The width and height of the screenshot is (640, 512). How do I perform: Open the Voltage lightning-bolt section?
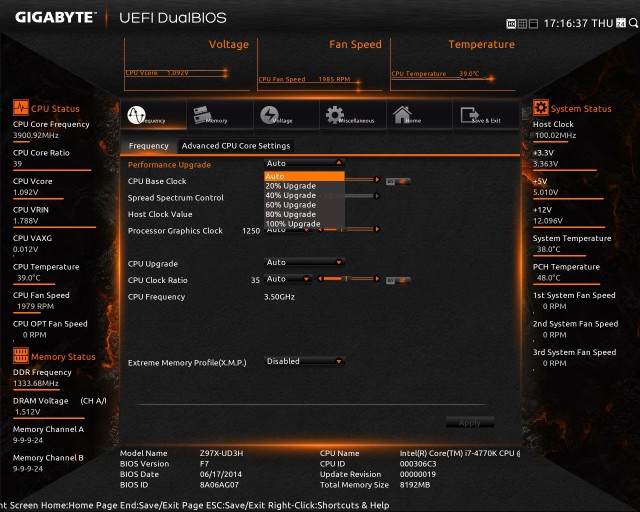[x=287, y=115]
